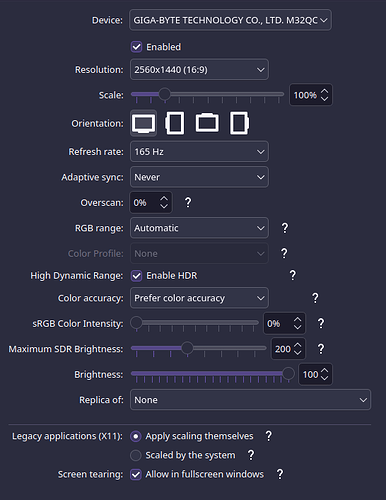Image resolution: width=386 pixels, height=500 pixels.
Task: Pick the counter-clockwise rotated portrait orientation icon
Action: [239, 123]
